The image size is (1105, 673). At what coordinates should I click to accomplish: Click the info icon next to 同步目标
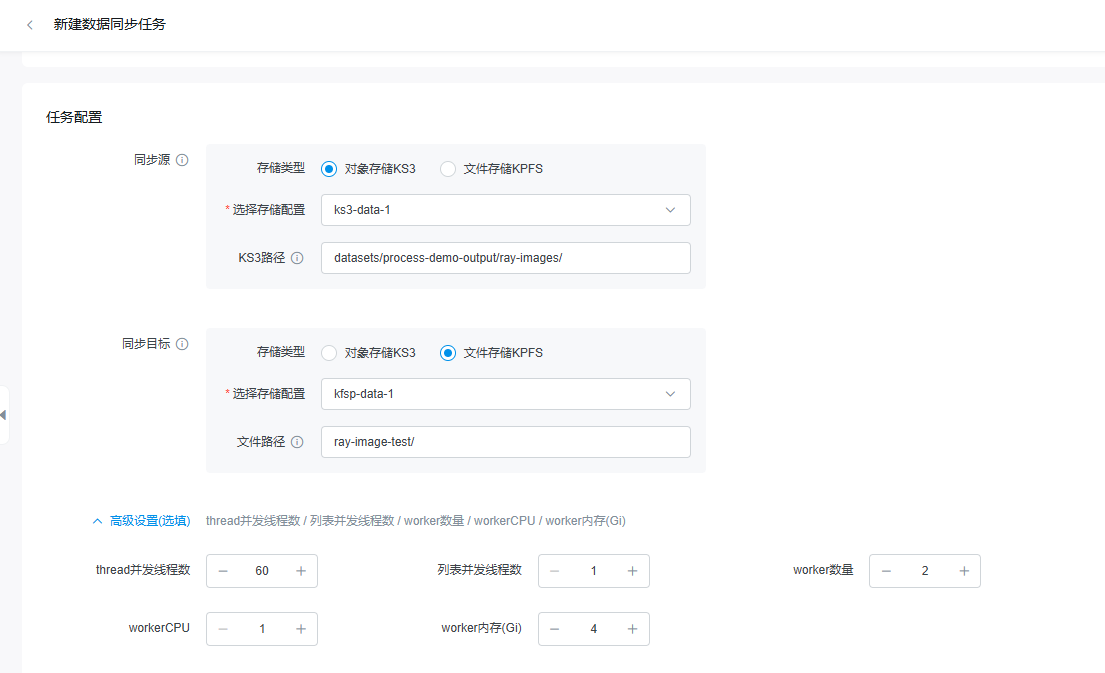coord(182,344)
